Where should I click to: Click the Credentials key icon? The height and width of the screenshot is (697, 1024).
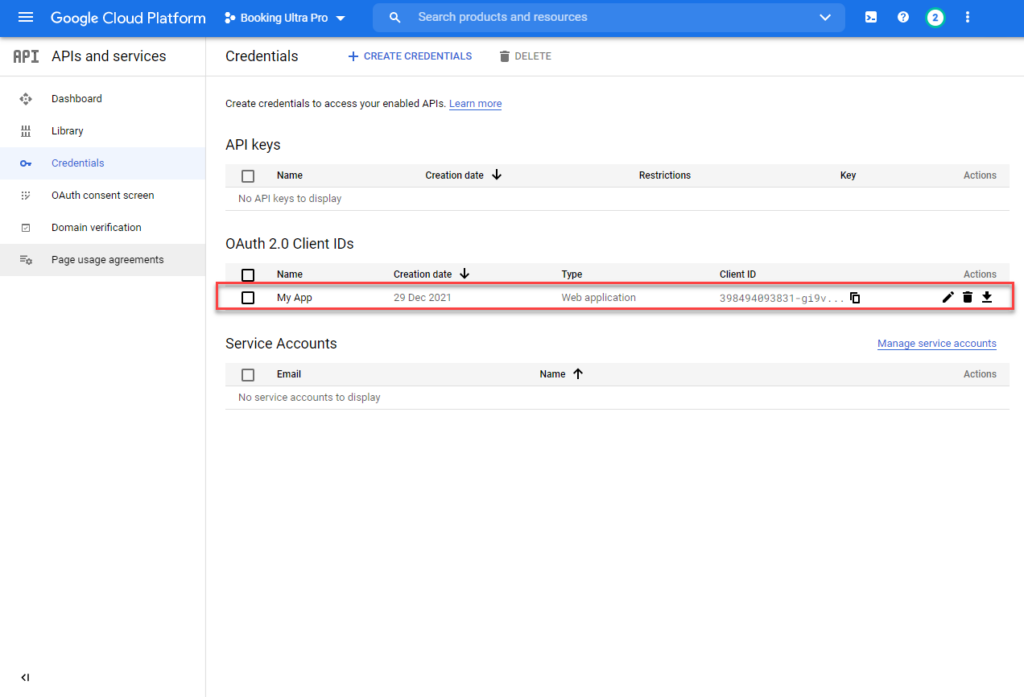[x=25, y=163]
